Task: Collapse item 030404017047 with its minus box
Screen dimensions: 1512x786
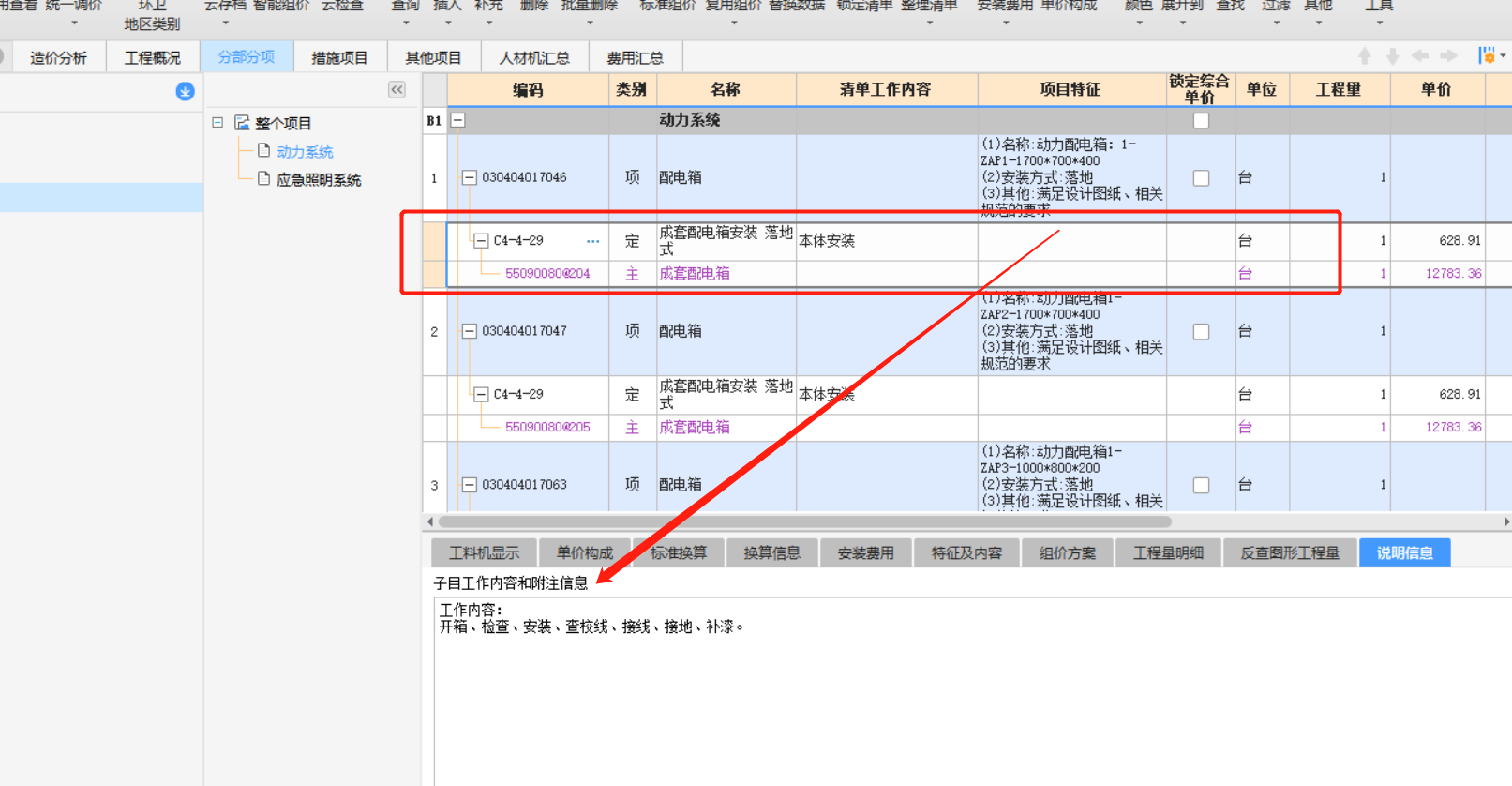Action: click(470, 331)
